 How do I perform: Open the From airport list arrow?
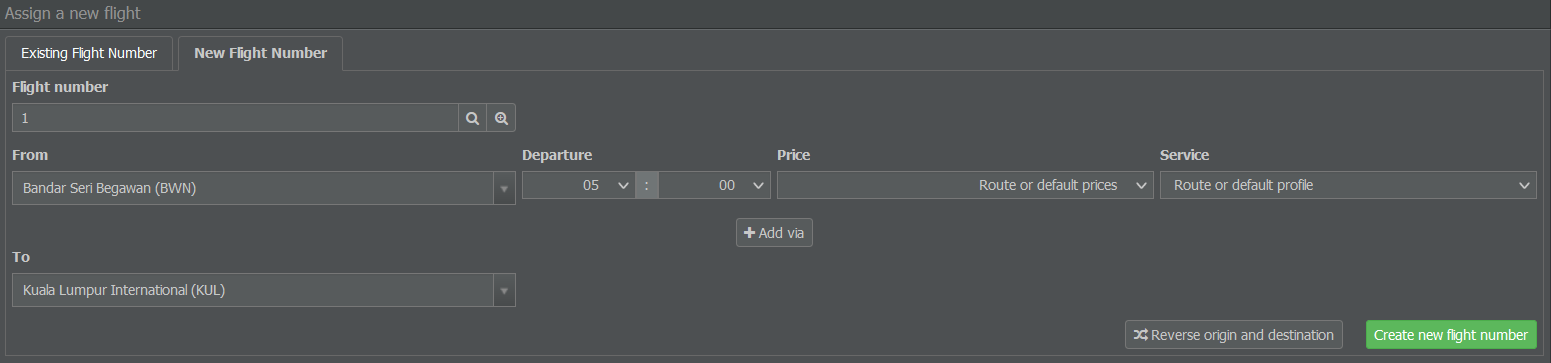tap(504, 188)
